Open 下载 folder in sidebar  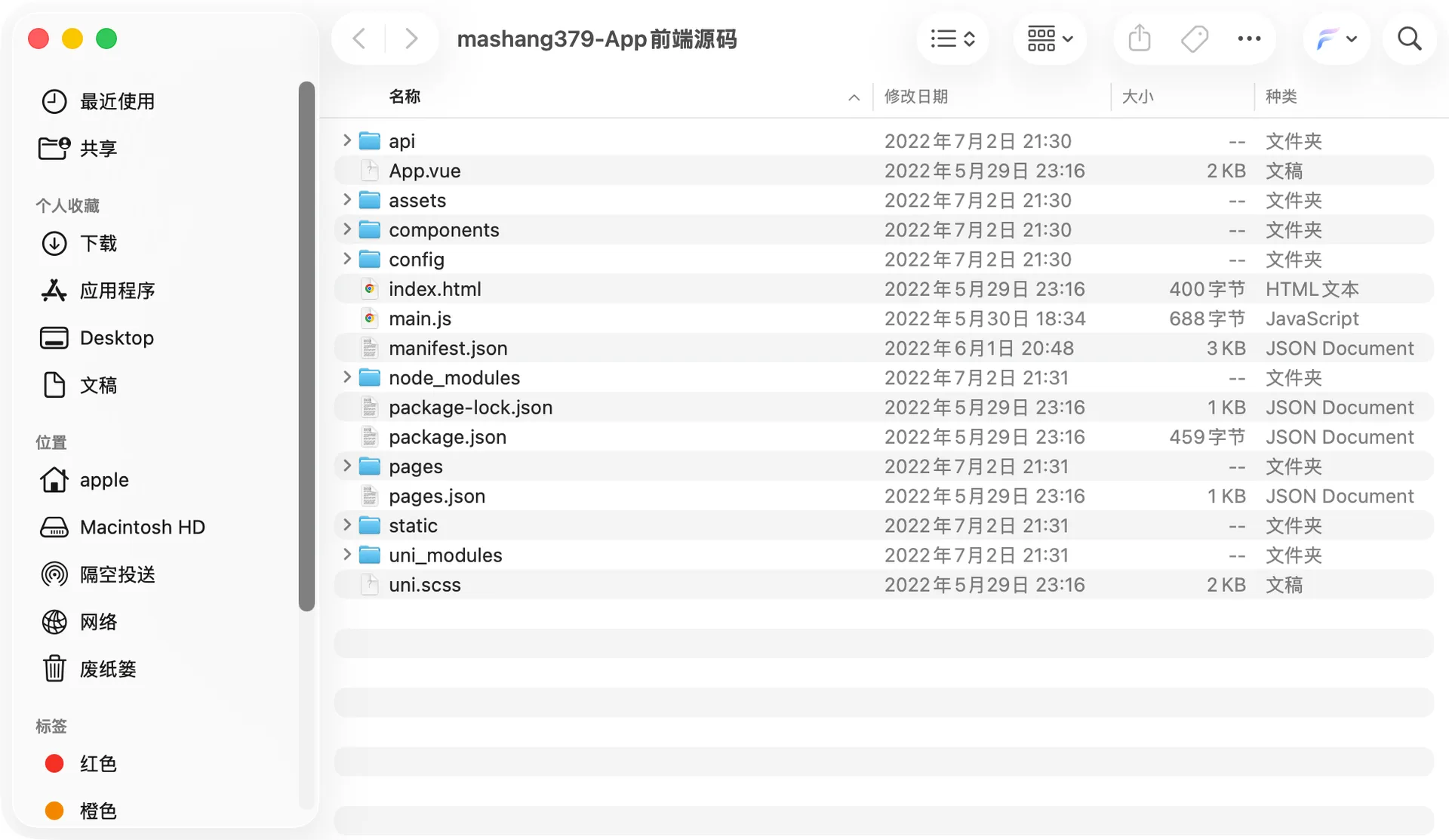78,243
